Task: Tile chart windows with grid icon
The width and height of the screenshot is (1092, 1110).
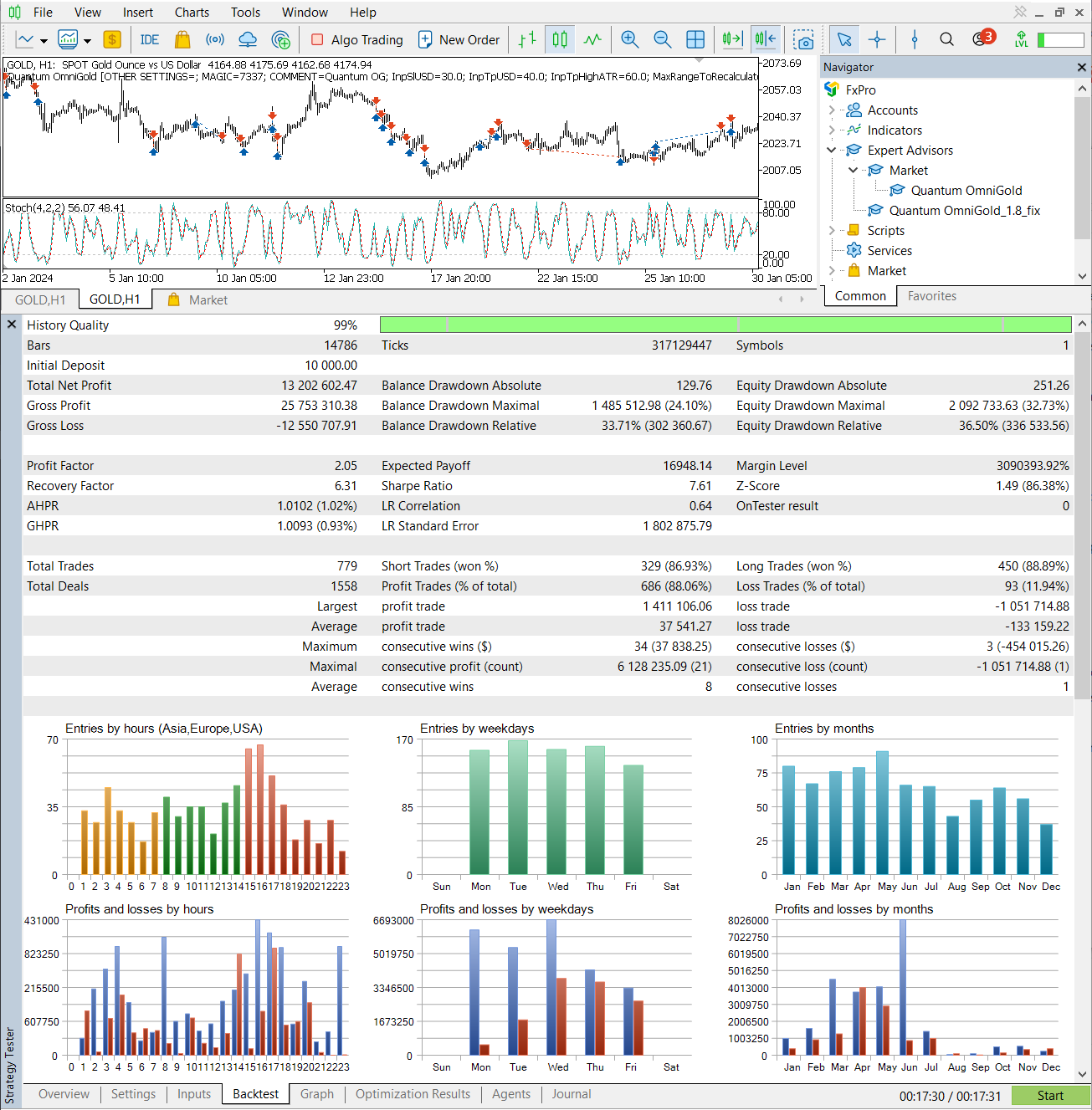Action: click(695, 39)
